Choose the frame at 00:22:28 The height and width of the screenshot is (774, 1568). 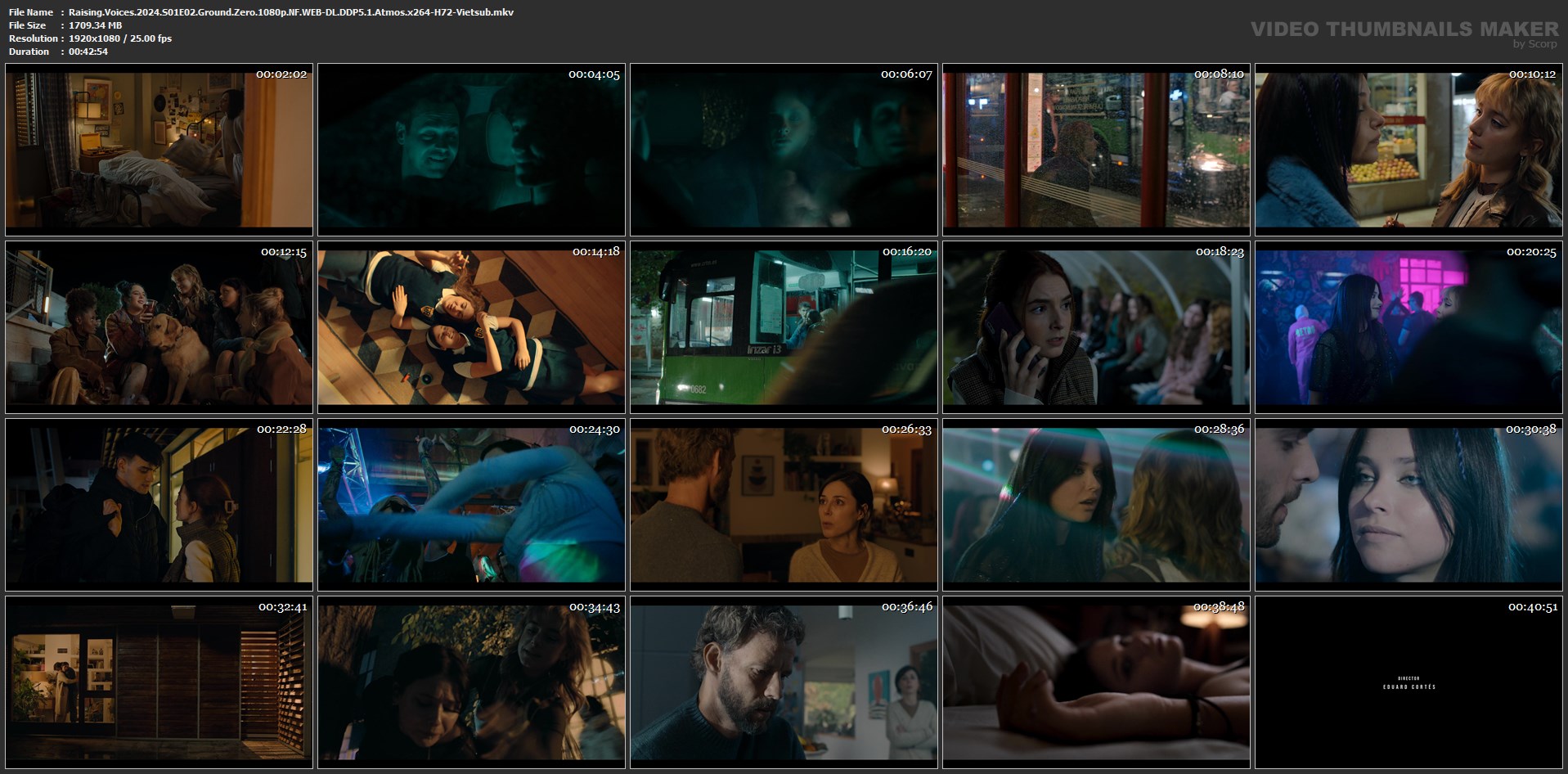point(159,505)
